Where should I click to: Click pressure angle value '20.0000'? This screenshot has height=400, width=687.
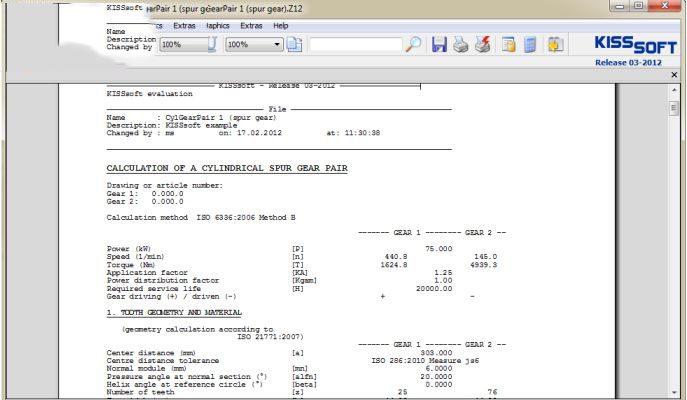click(x=436, y=377)
